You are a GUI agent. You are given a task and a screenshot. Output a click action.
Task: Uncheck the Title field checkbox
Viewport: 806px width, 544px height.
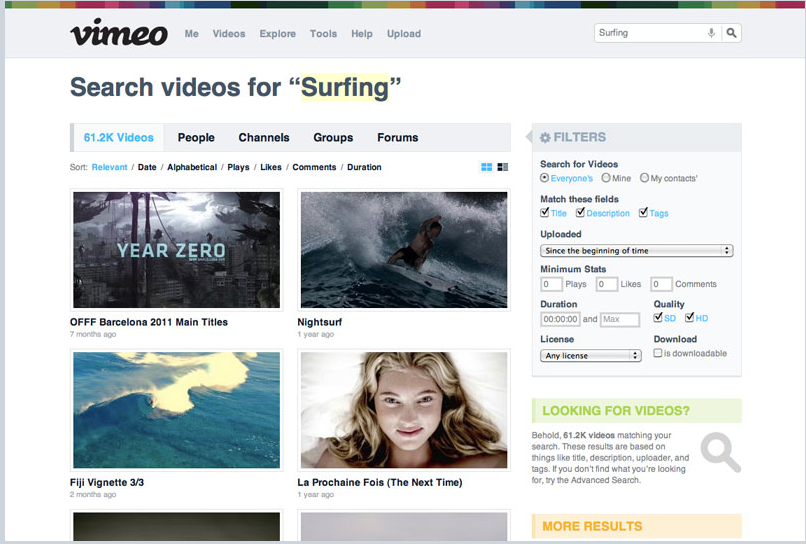[x=545, y=213]
